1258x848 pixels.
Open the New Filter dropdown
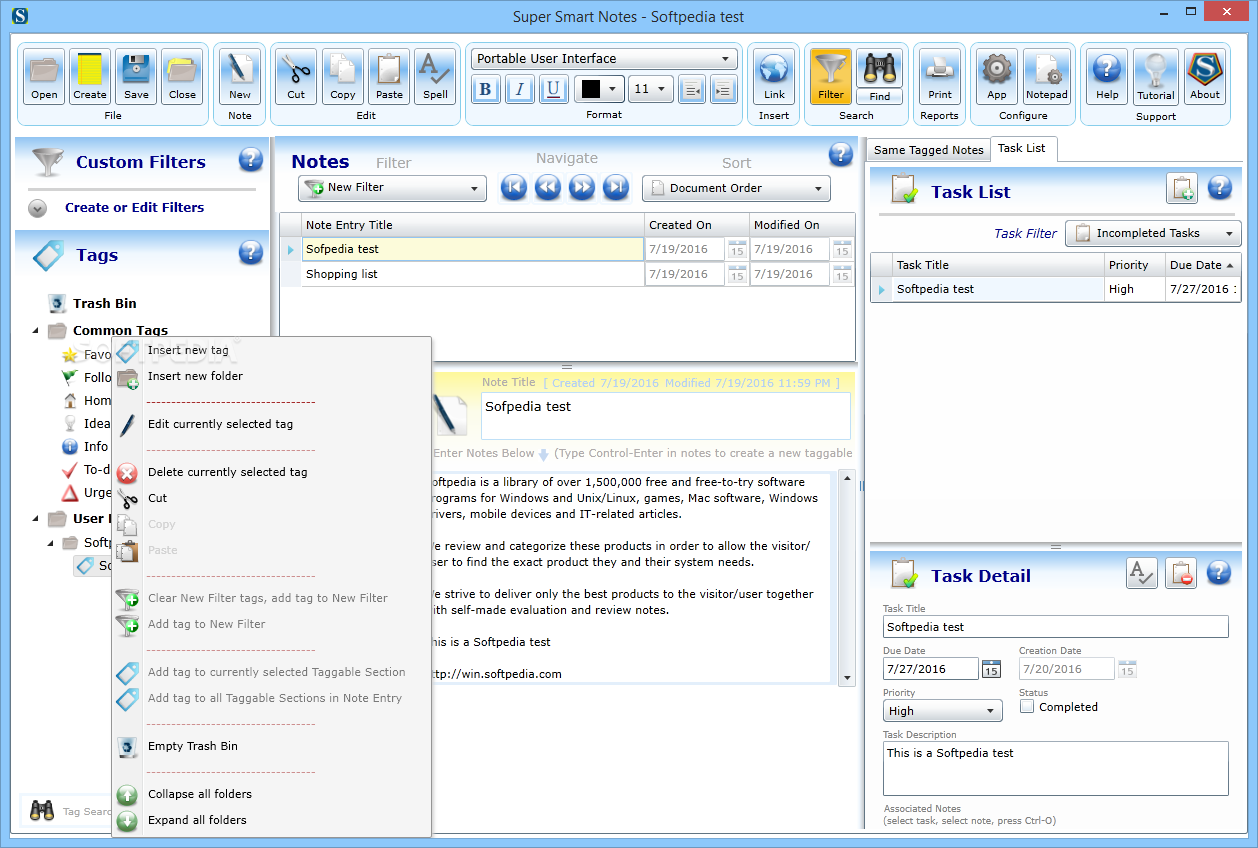[x=392, y=188]
